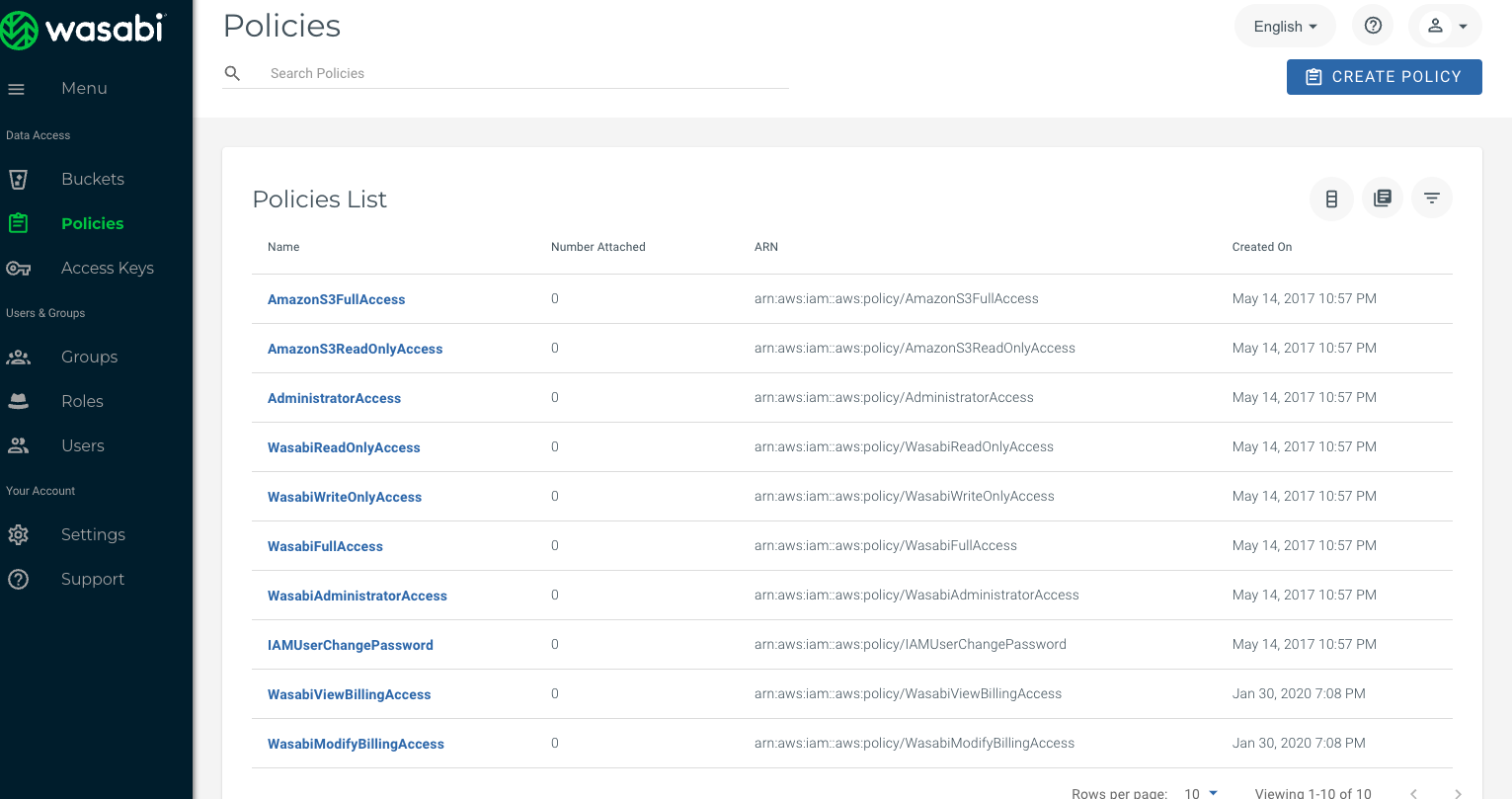Screen dimensions: 1512x799
Task: Click the Users icon in sidebar
Action: (18, 445)
